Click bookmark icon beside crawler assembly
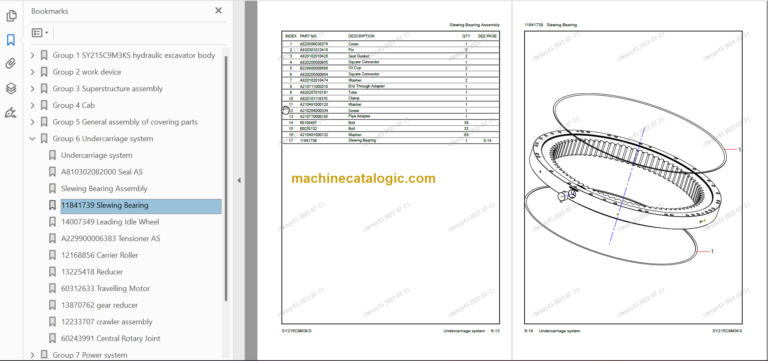This screenshot has width=768, height=361. pos(52,322)
